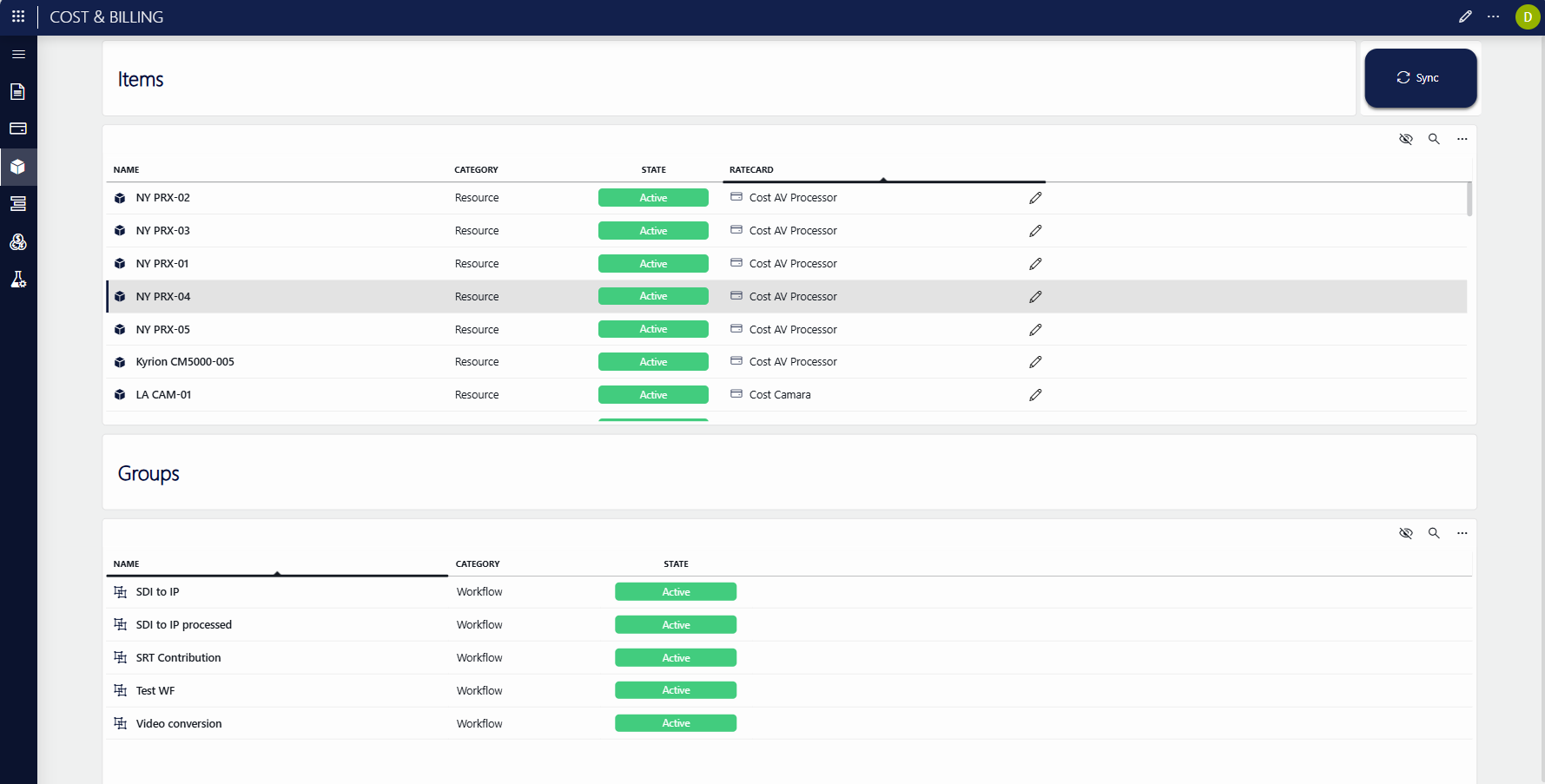The image size is (1545, 784).
Task: Select the NY PRX-01 item name
Action: coord(162,264)
